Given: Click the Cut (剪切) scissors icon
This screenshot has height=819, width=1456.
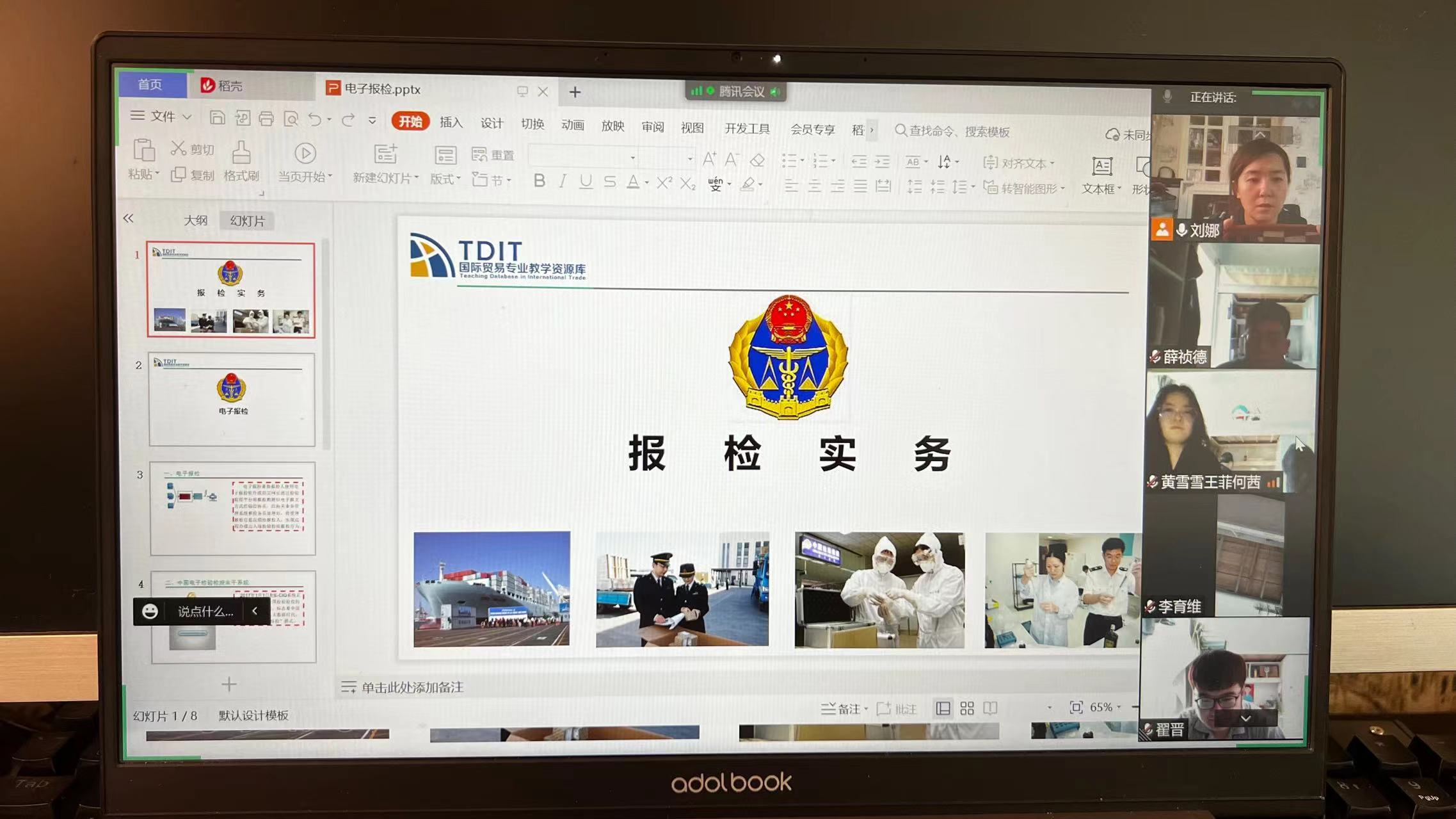Looking at the screenshot, I should pos(178,149).
